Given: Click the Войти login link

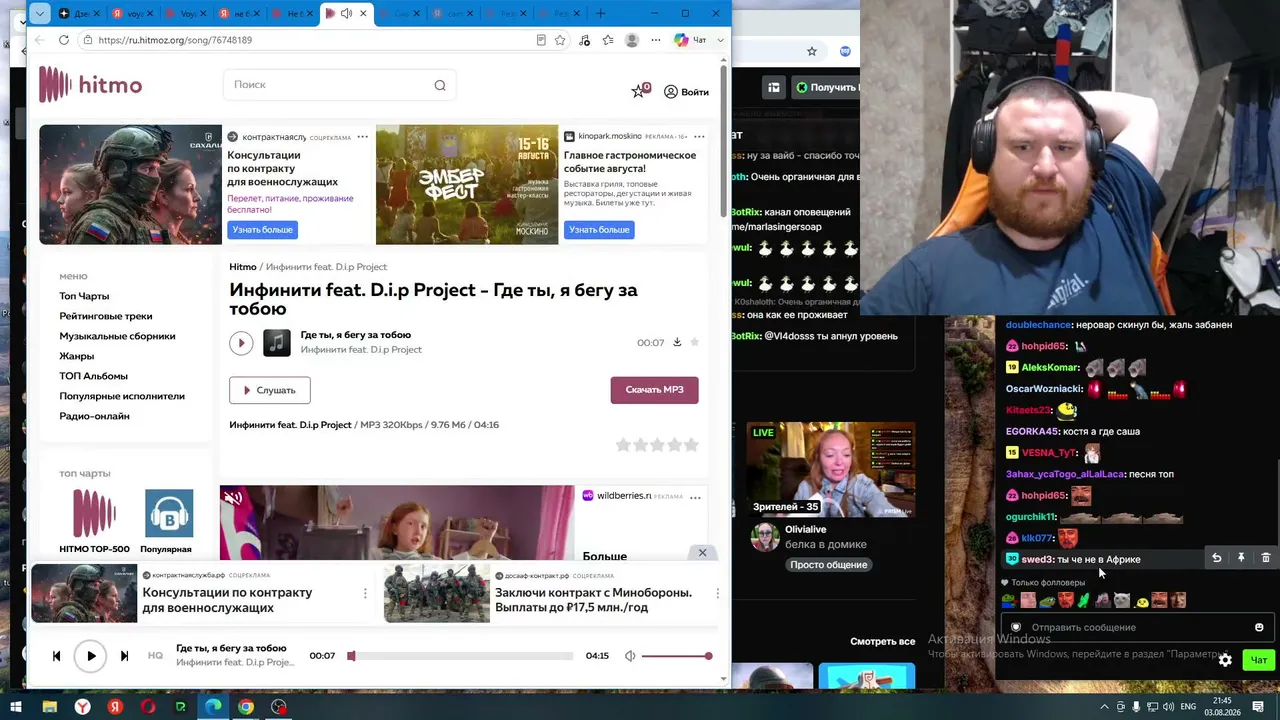Looking at the screenshot, I should [x=686, y=92].
